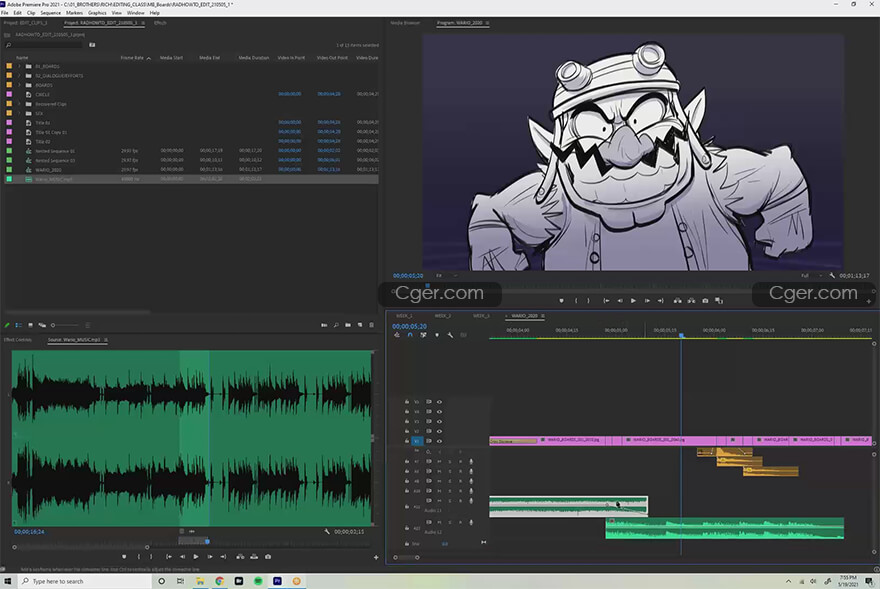The width and height of the screenshot is (880, 589).
Task: Click Insert in the Source monitor
Action: click(240, 557)
